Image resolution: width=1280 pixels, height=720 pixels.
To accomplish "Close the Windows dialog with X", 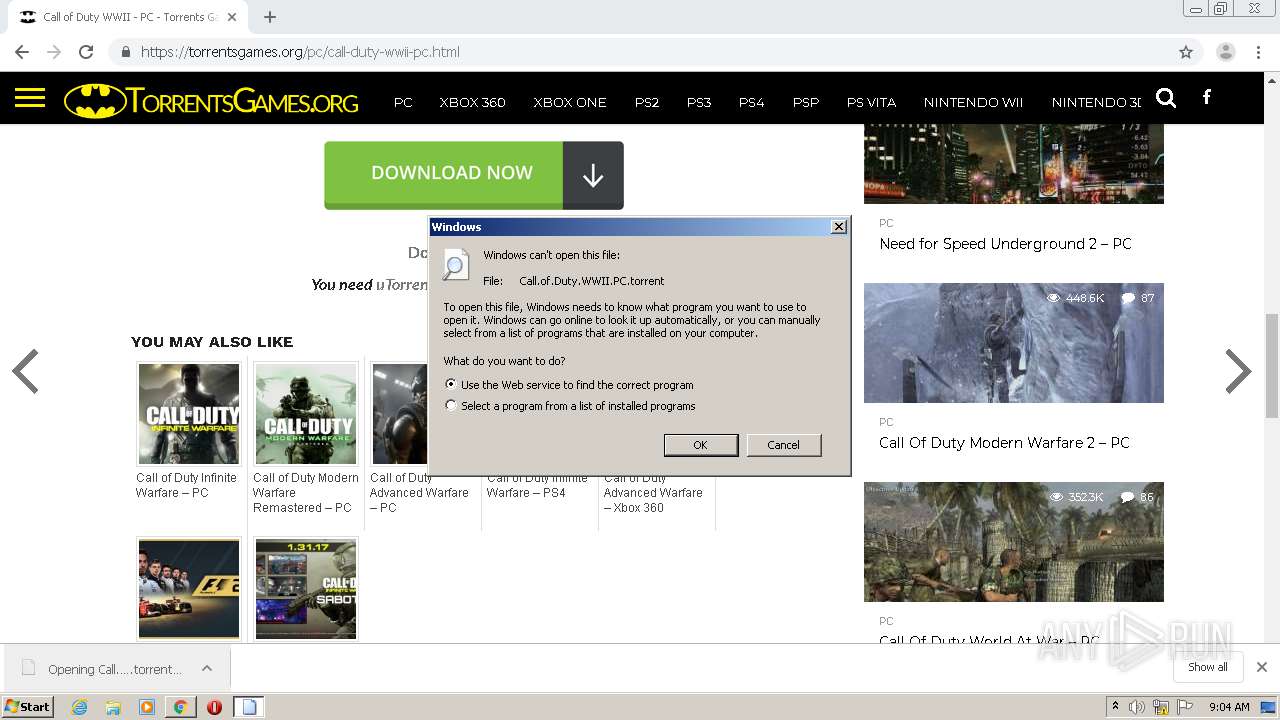I will click(x=839, y=227).
